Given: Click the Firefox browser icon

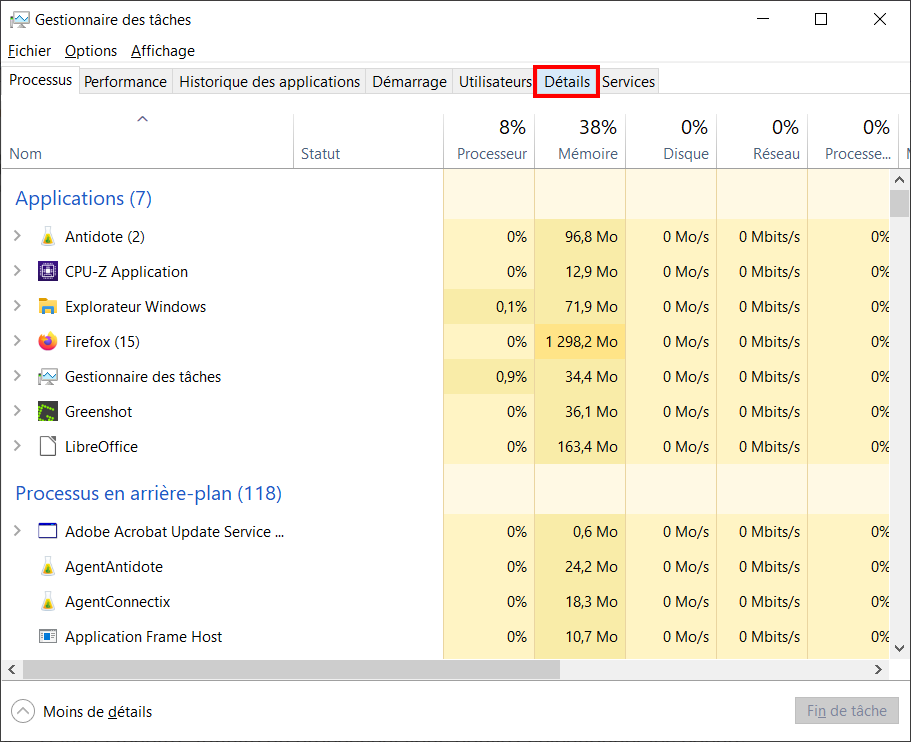Looking at the screenshot, I should [48, 341].
